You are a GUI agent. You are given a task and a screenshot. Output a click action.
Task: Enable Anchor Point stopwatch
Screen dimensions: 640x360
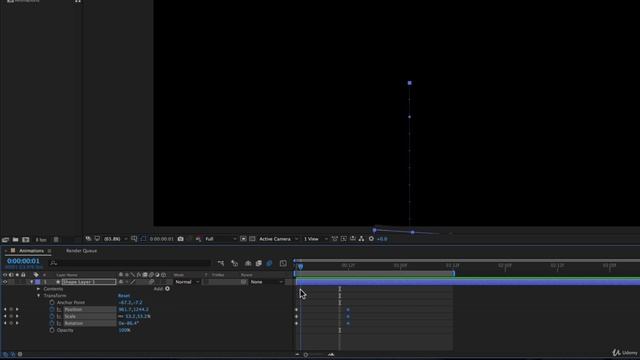point(52,302)
